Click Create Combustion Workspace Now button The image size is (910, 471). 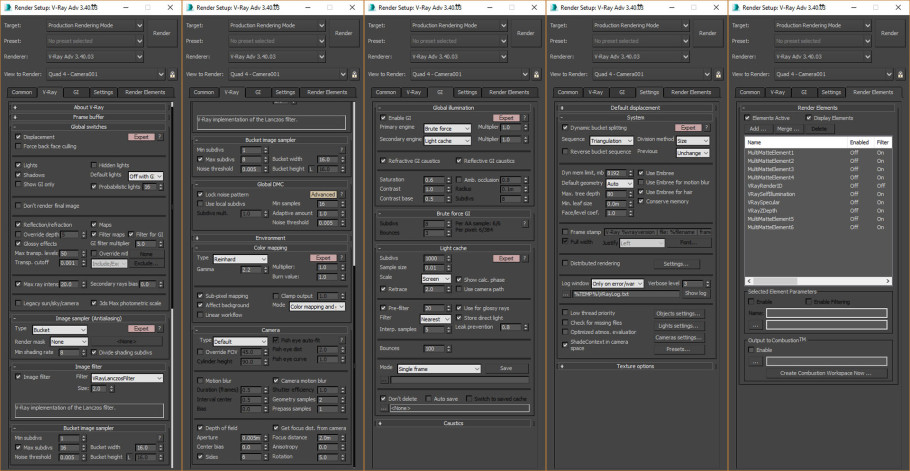point(826,373)
